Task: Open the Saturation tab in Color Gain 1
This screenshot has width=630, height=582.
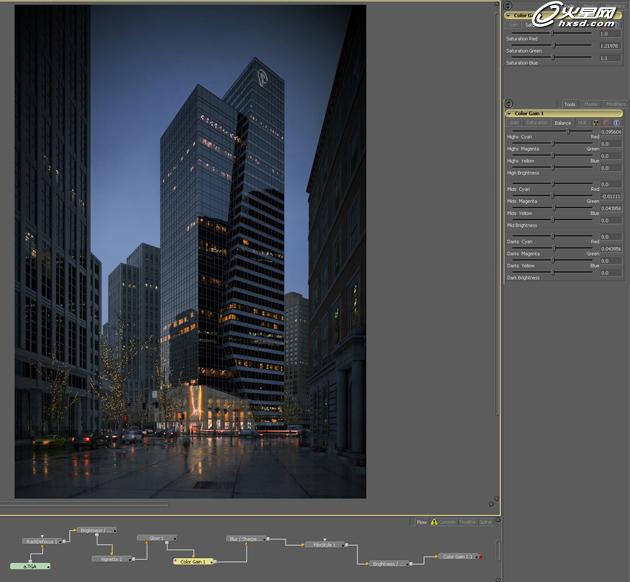Action: tap(537, 123)
